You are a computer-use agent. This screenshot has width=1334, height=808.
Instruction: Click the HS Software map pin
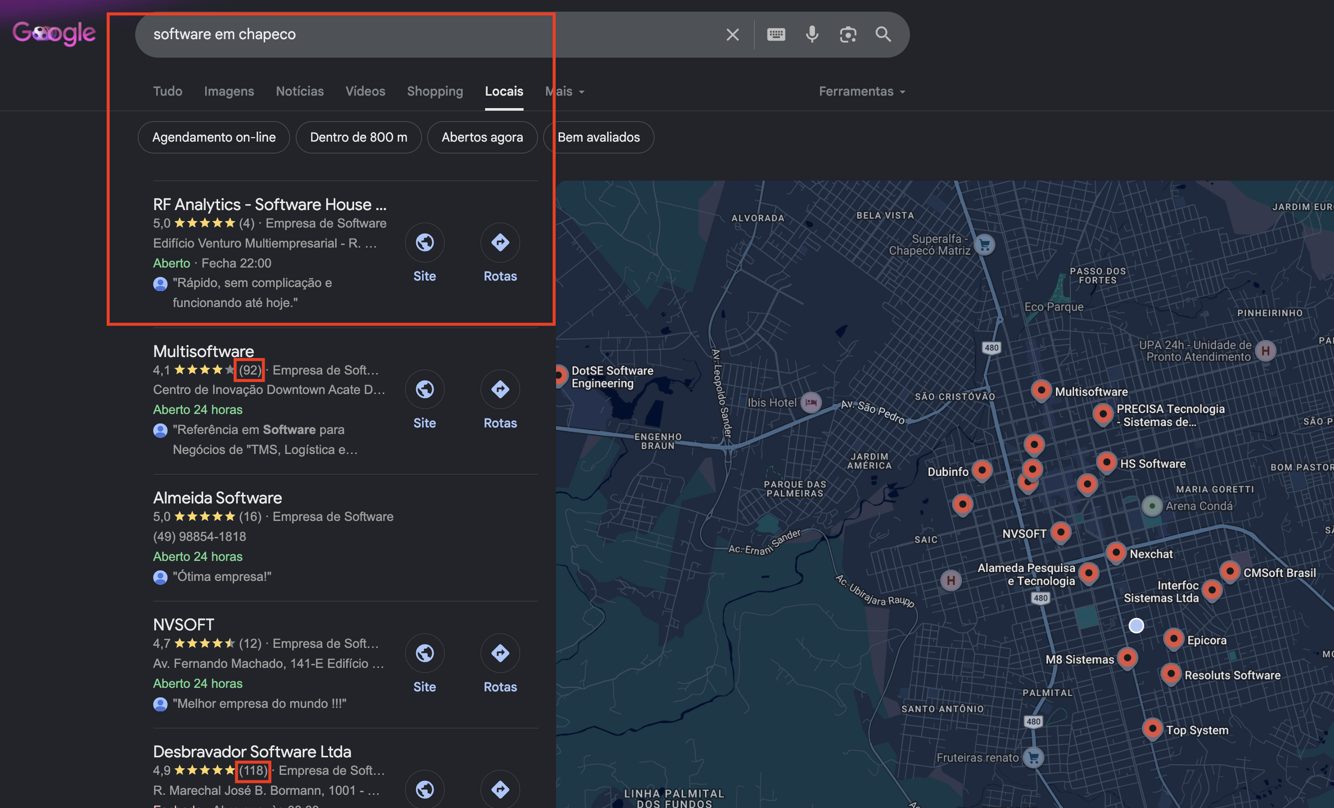click(1106, 462)
